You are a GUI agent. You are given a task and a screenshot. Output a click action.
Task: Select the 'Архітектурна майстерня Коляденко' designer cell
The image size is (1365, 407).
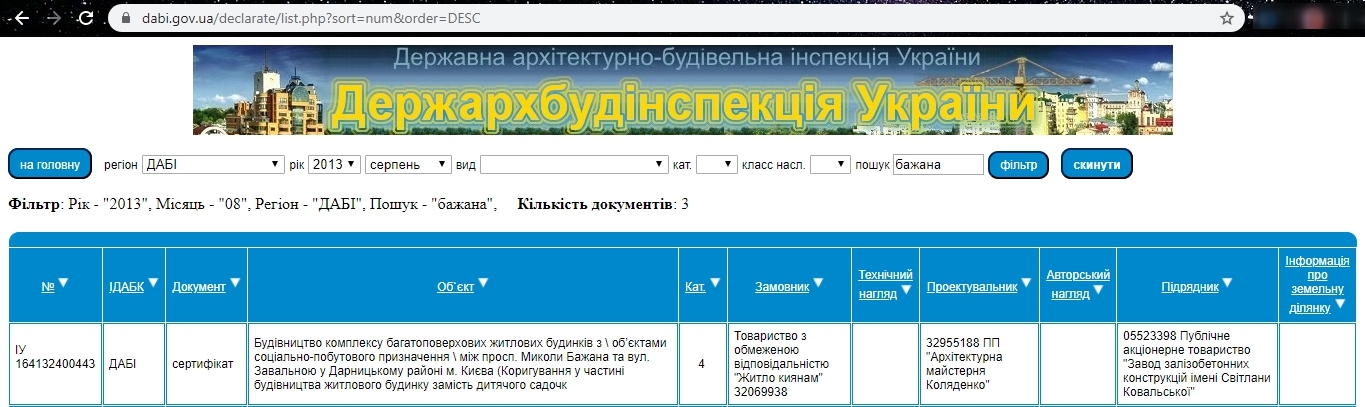pyautogui.click(x=979, y=364)
